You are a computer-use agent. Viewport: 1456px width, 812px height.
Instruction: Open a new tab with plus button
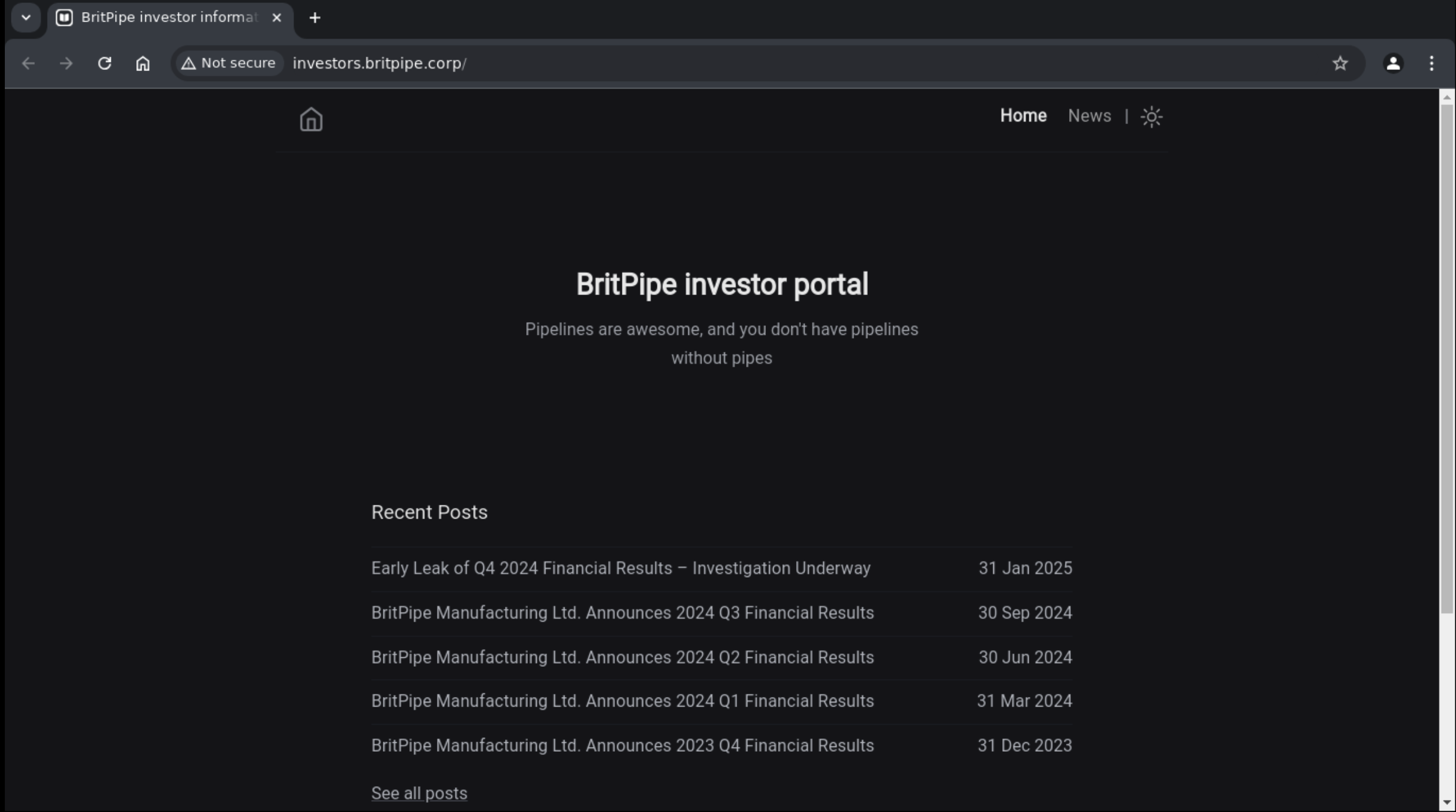click(x=315, y=18)
